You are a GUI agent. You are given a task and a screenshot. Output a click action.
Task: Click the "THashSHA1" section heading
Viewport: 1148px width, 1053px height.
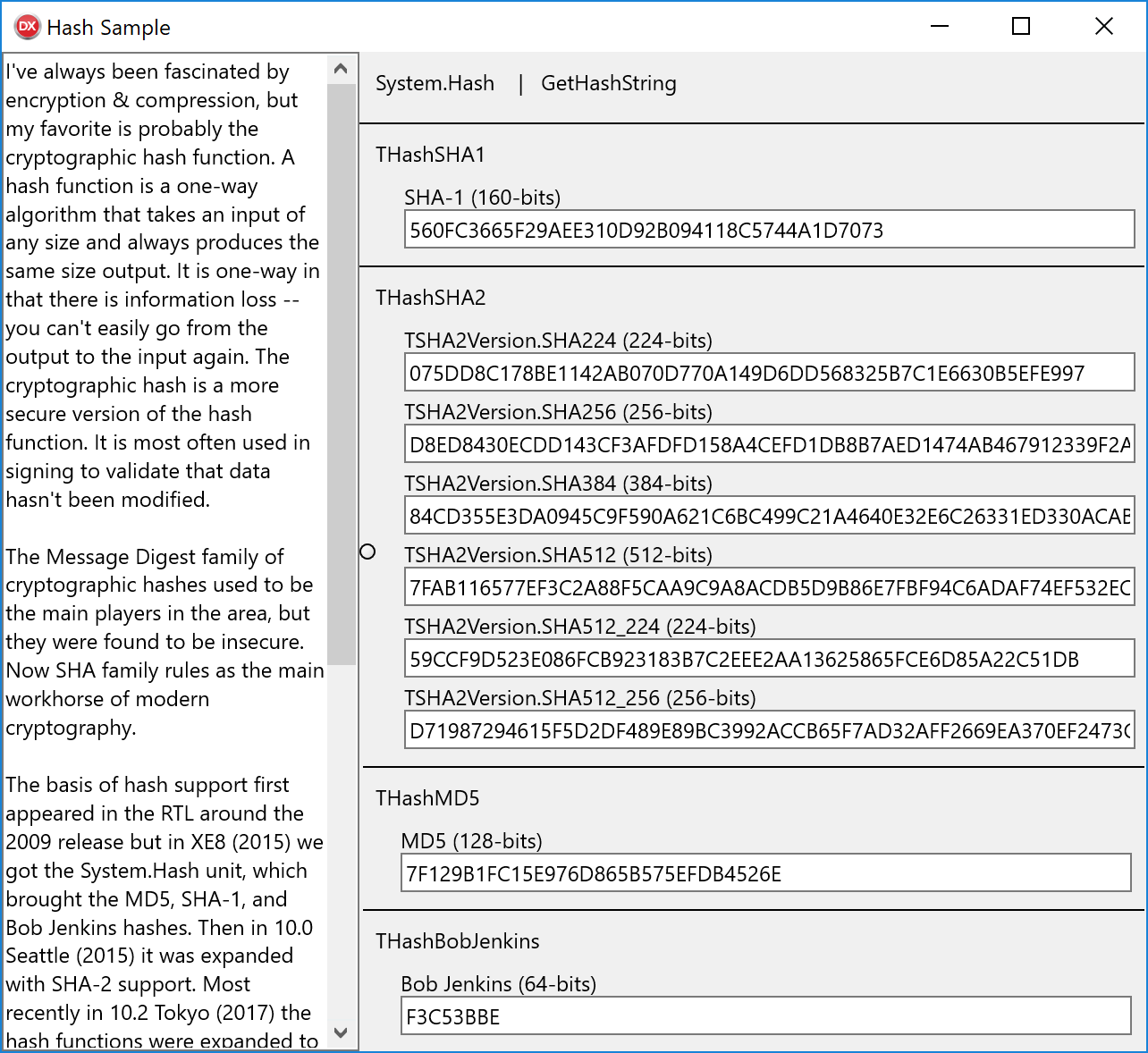pyautogui.click(x=430, y=155)
